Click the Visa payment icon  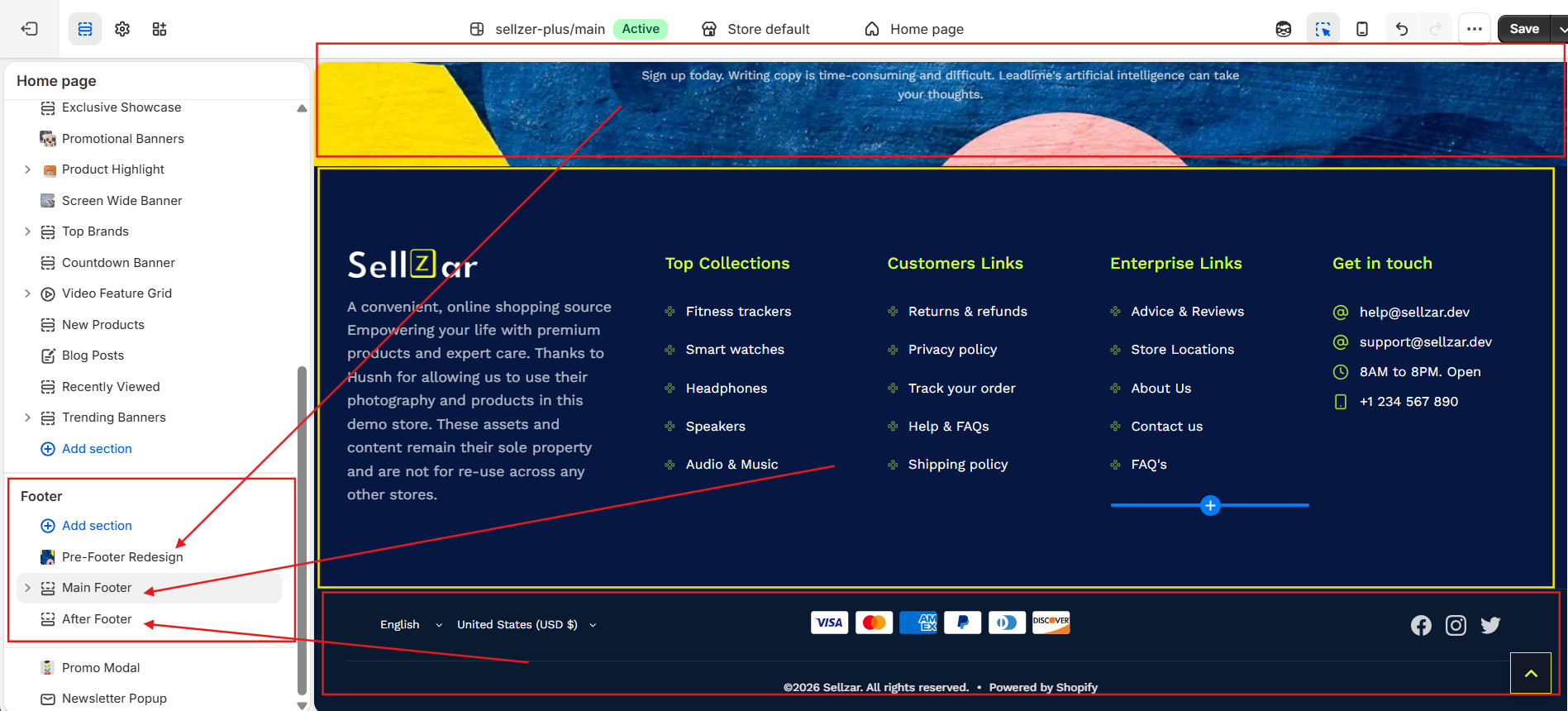[830, 623]
